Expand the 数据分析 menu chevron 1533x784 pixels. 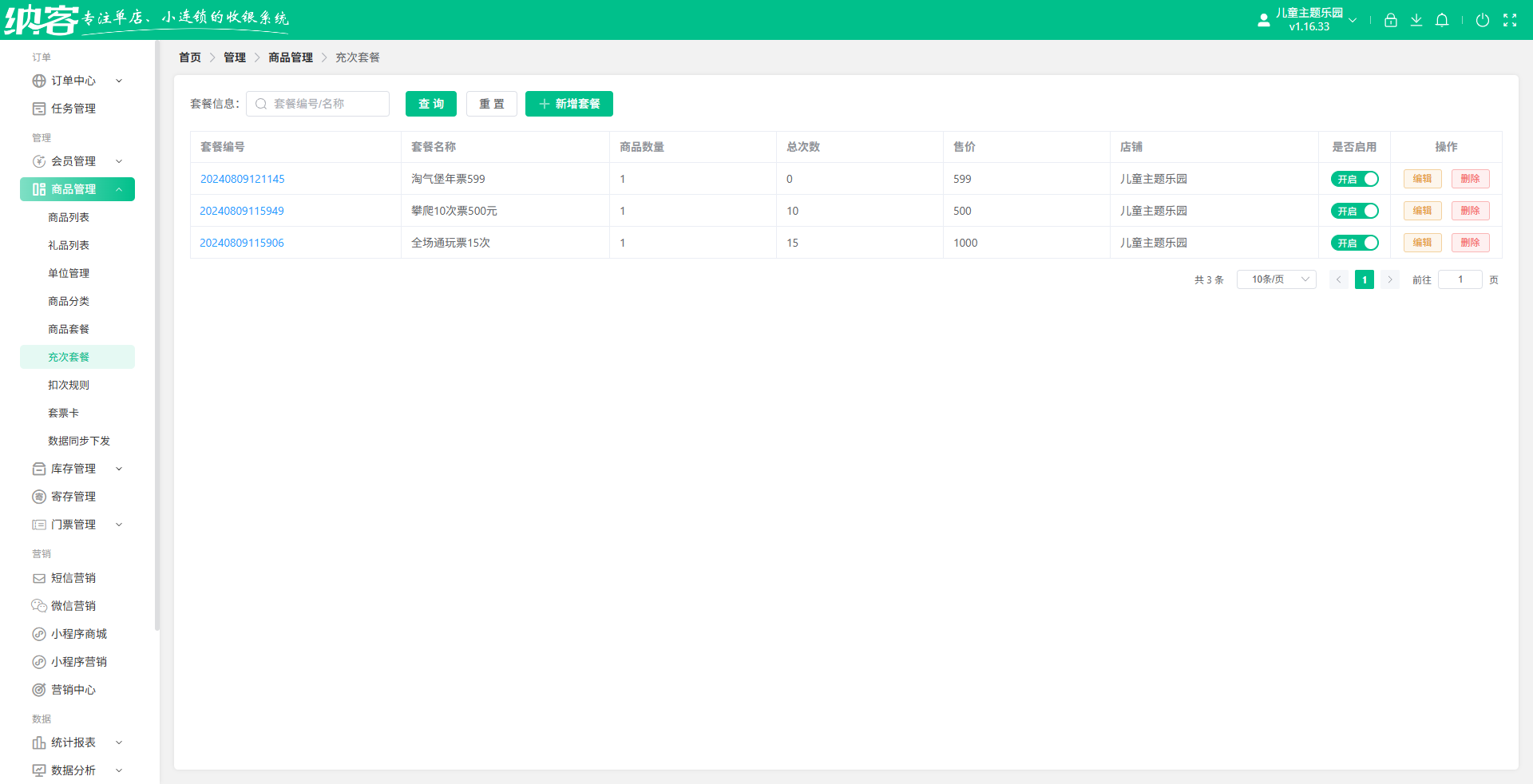[119, 770]
